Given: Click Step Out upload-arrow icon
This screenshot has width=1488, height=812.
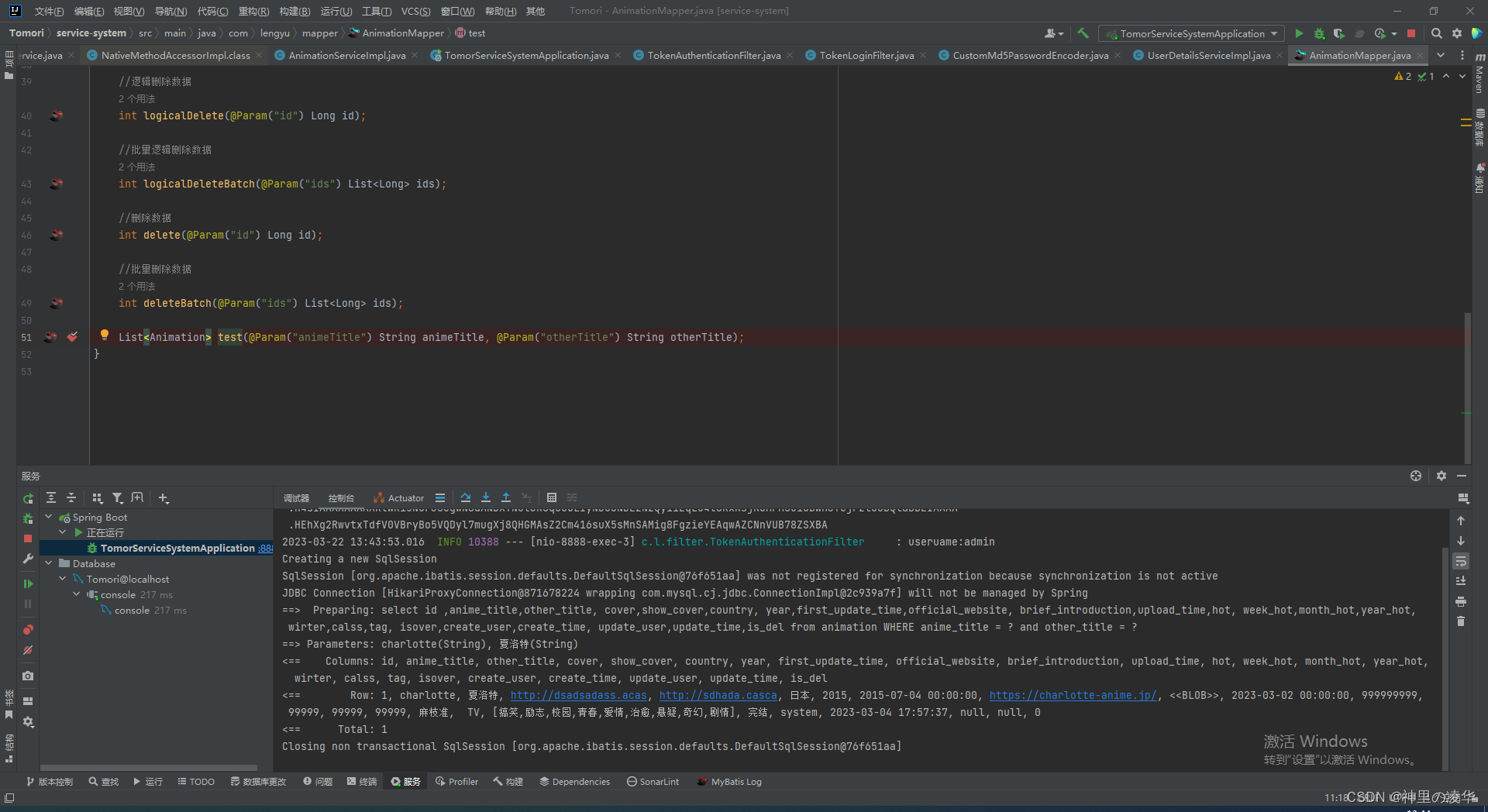Looking at the screenshot, I should [x=506, y=497].
